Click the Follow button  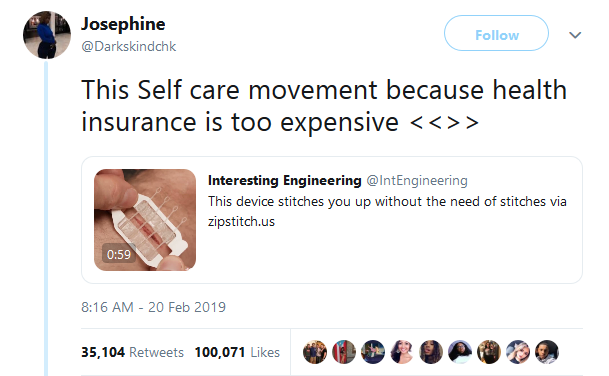pyautogui.click(x=496, y=33)
